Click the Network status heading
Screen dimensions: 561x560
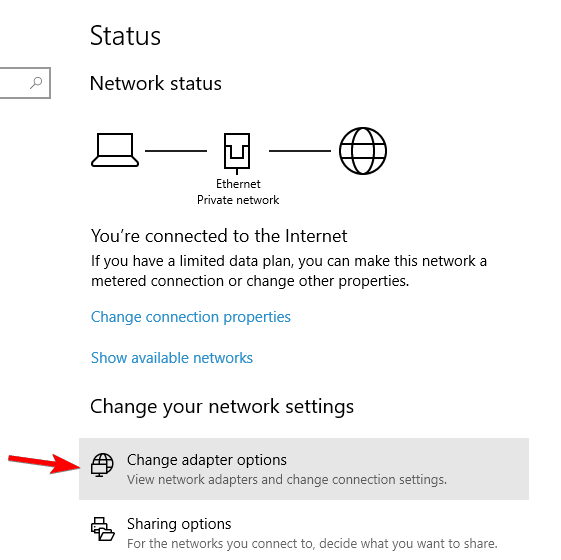click(x=156, y=83)
